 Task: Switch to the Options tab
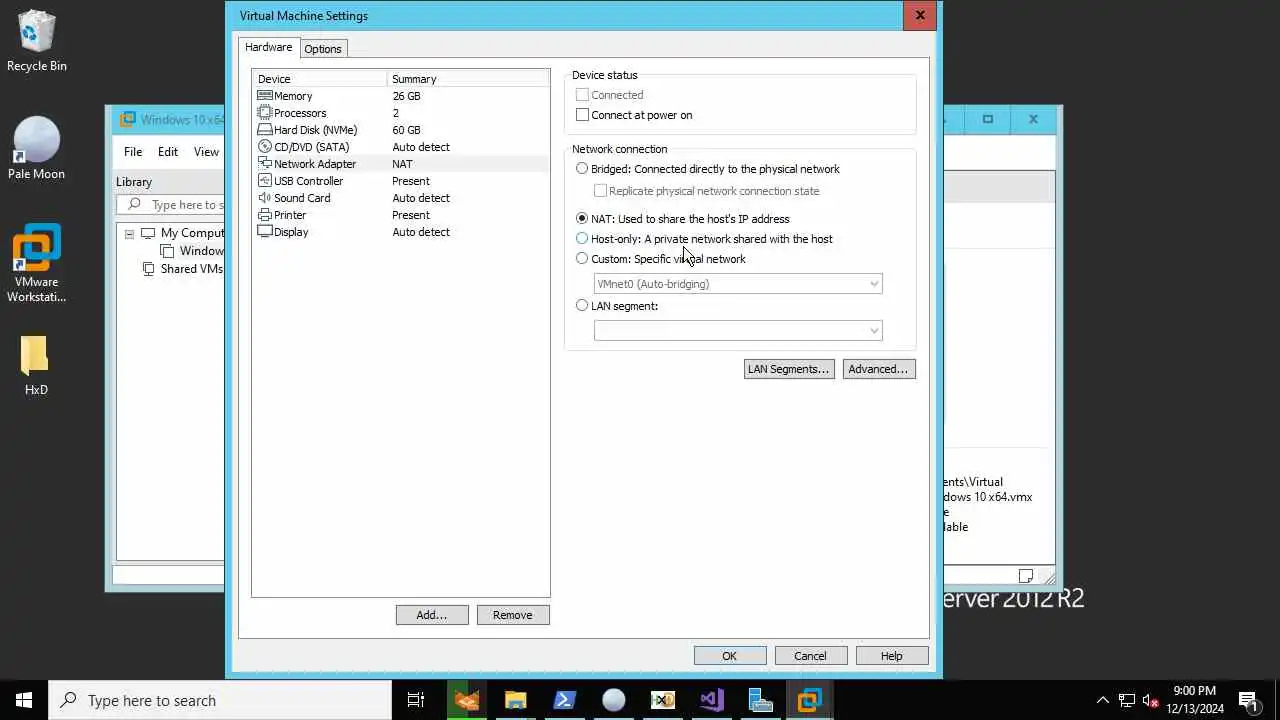pyautogui.click(x=323, y=49)
